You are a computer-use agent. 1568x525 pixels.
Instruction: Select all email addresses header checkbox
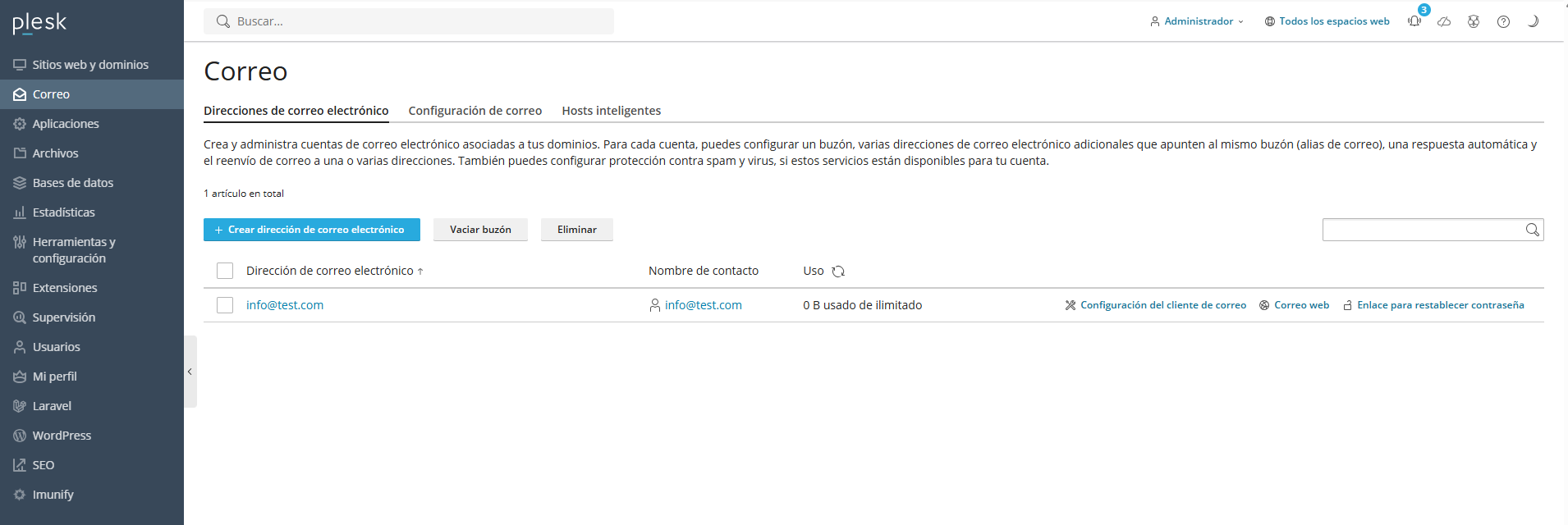pyautogui.click(x=225, y=271)
